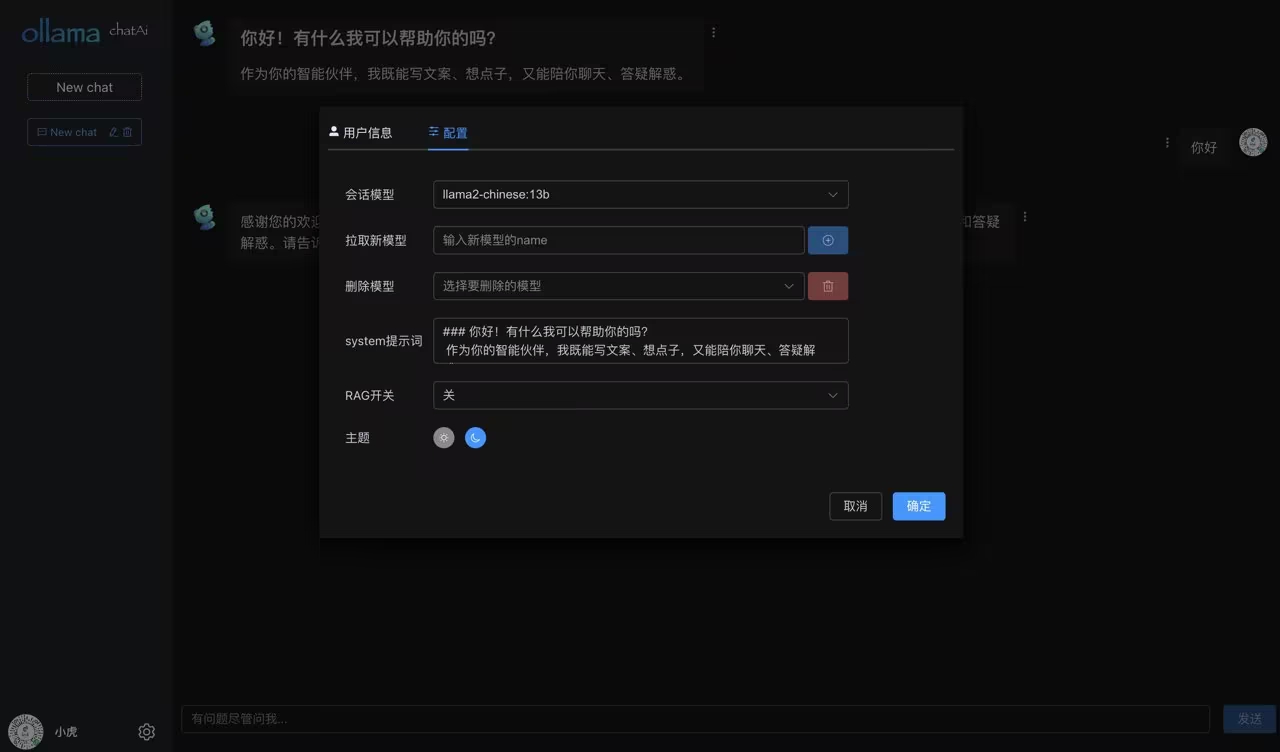Click the three-dot menu beside the 你好 message
Image resolution: width=1280 pixels, height=752 pixels.
[x=1167, y=143]
